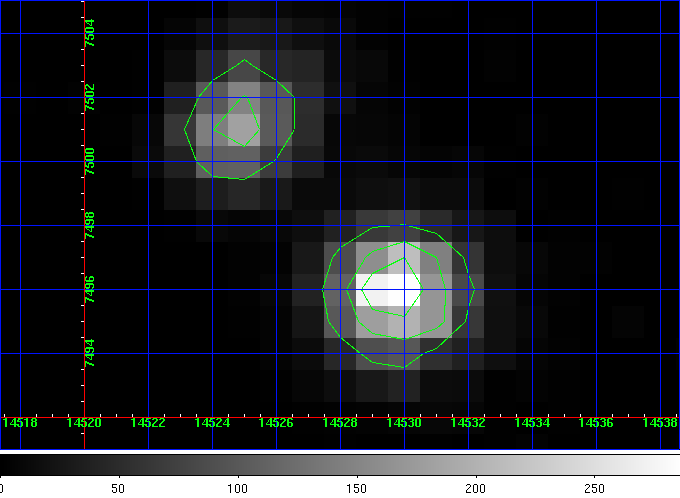Click the 7498 y-axis label
The width and height of the screenshot is (680, 498).
(90, 225)
